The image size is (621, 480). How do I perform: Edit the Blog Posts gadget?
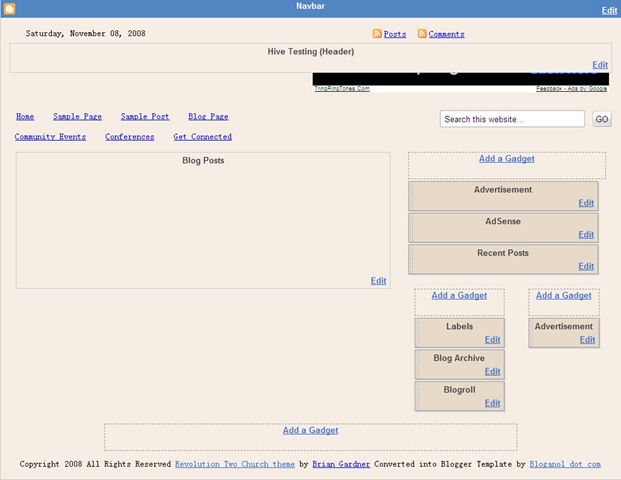pos(379,281)
